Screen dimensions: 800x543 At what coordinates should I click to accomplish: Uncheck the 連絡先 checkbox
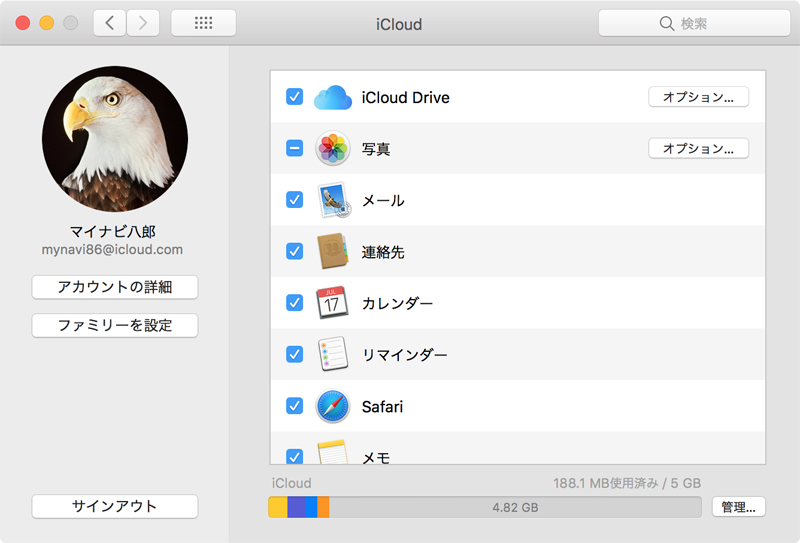(294, 251)
